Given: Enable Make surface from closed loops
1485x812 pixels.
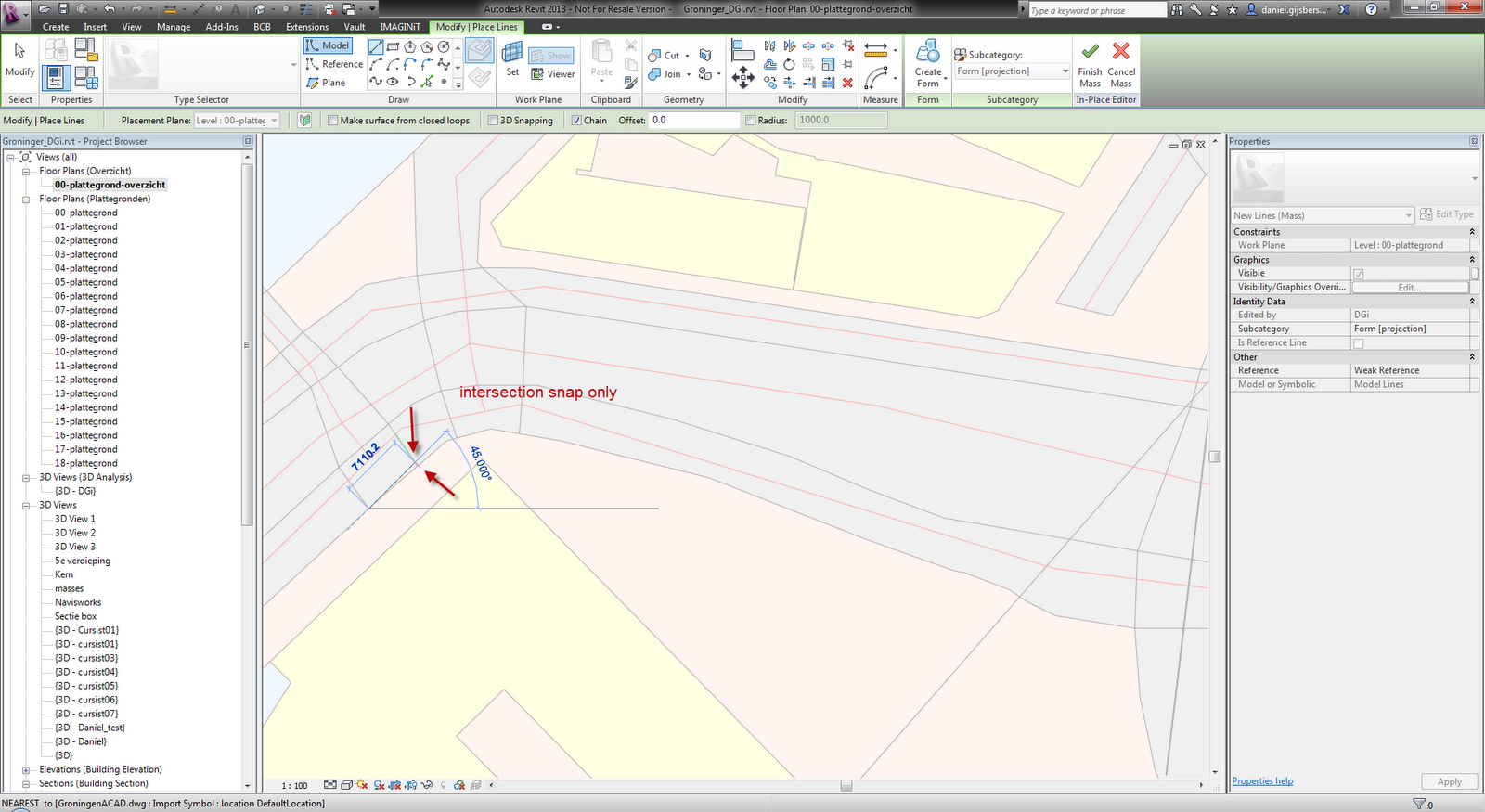Looking at the screenshot, I should (x=333, y=121).
